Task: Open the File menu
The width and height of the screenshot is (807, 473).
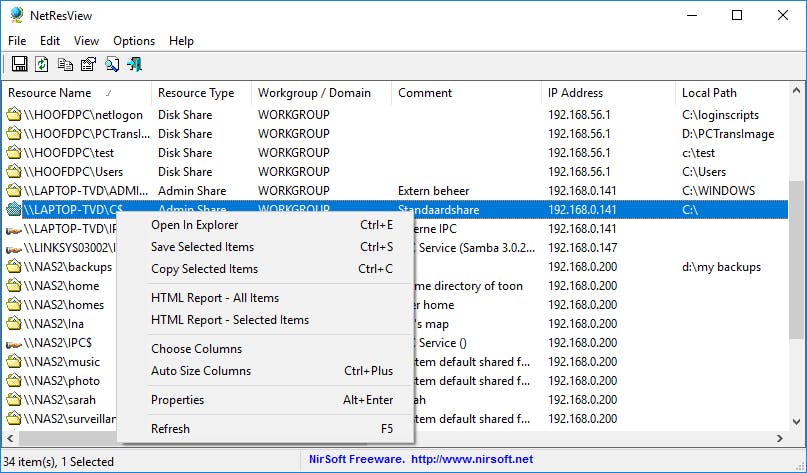Action: coord(17,41)
